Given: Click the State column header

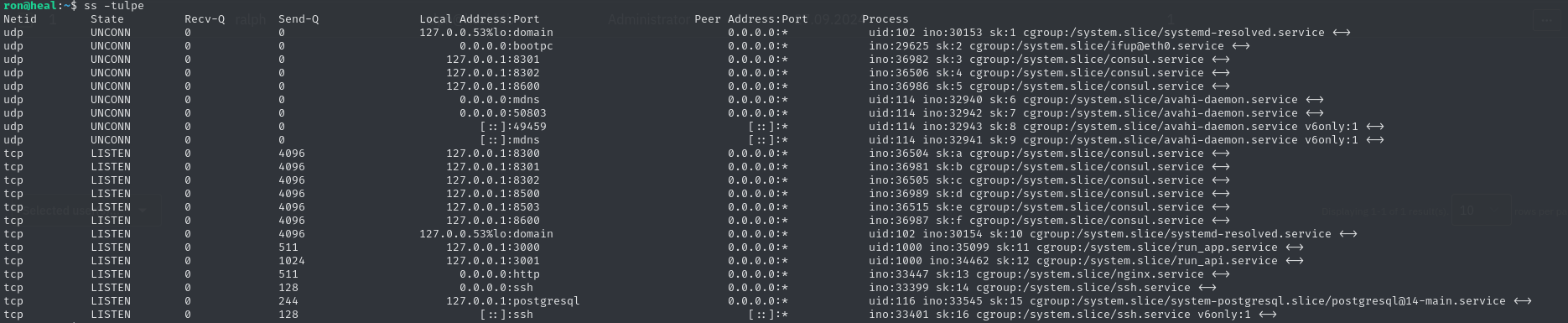Looking at the screenshot, I should tap(107, 19).
